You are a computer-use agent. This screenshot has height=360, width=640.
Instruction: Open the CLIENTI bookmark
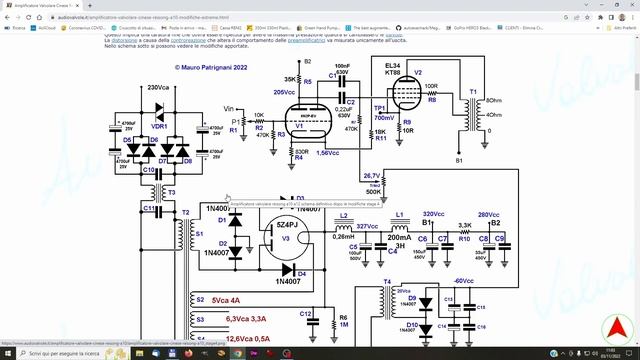pos(520,28)
